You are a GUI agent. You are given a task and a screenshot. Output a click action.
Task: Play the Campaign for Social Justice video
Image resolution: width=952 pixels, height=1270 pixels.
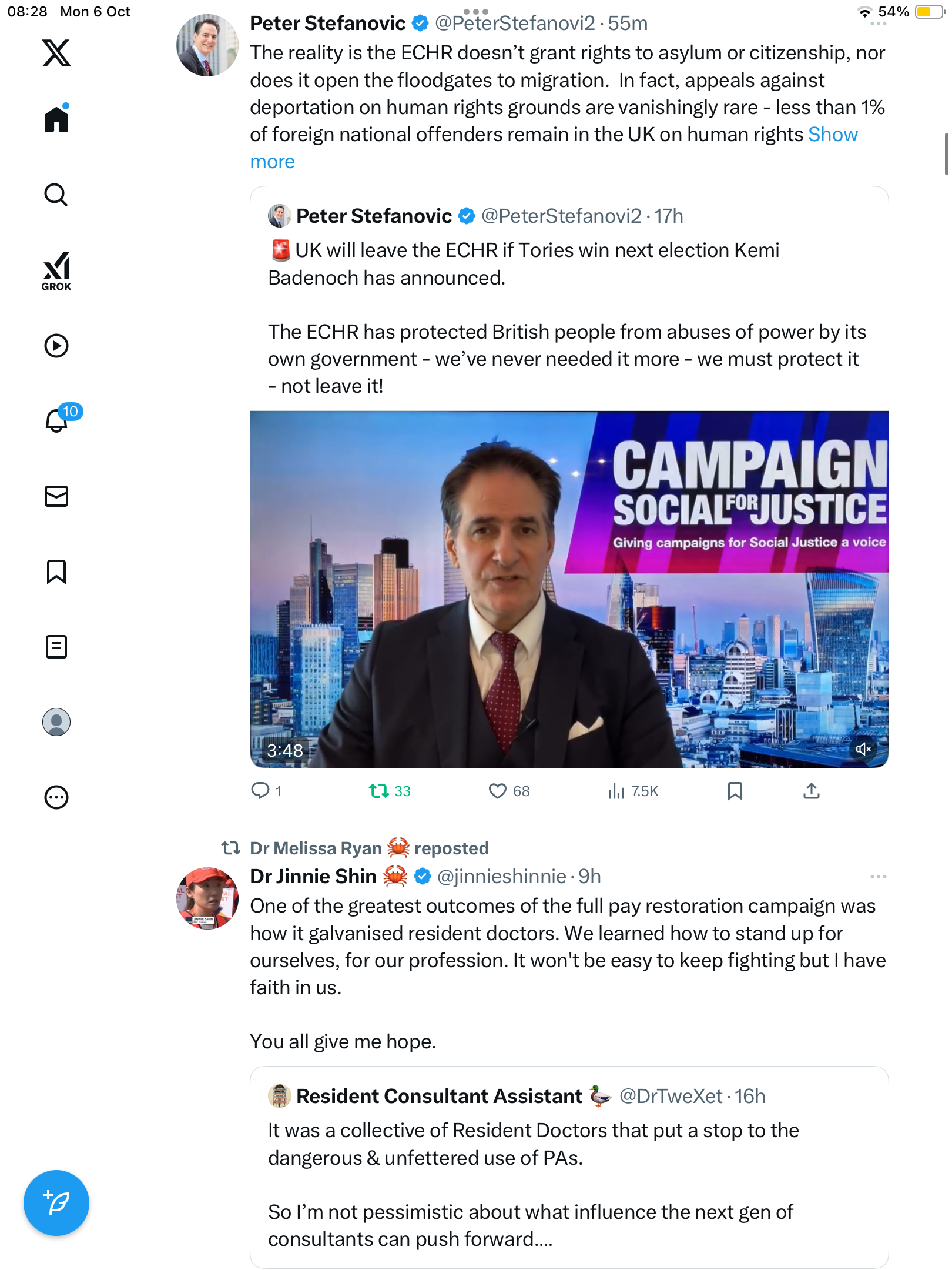pos(569,589)
